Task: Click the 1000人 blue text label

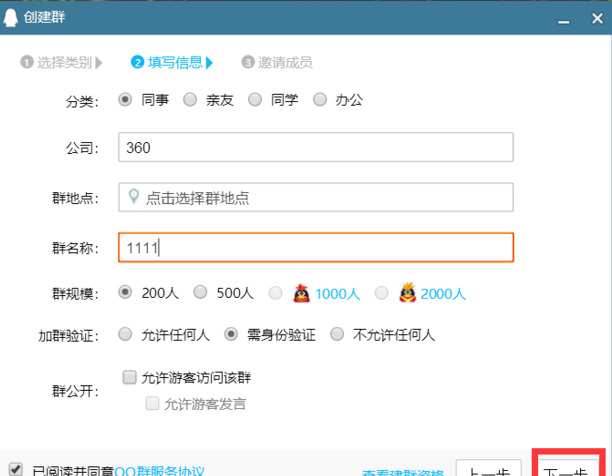Action: coord(338,294)
